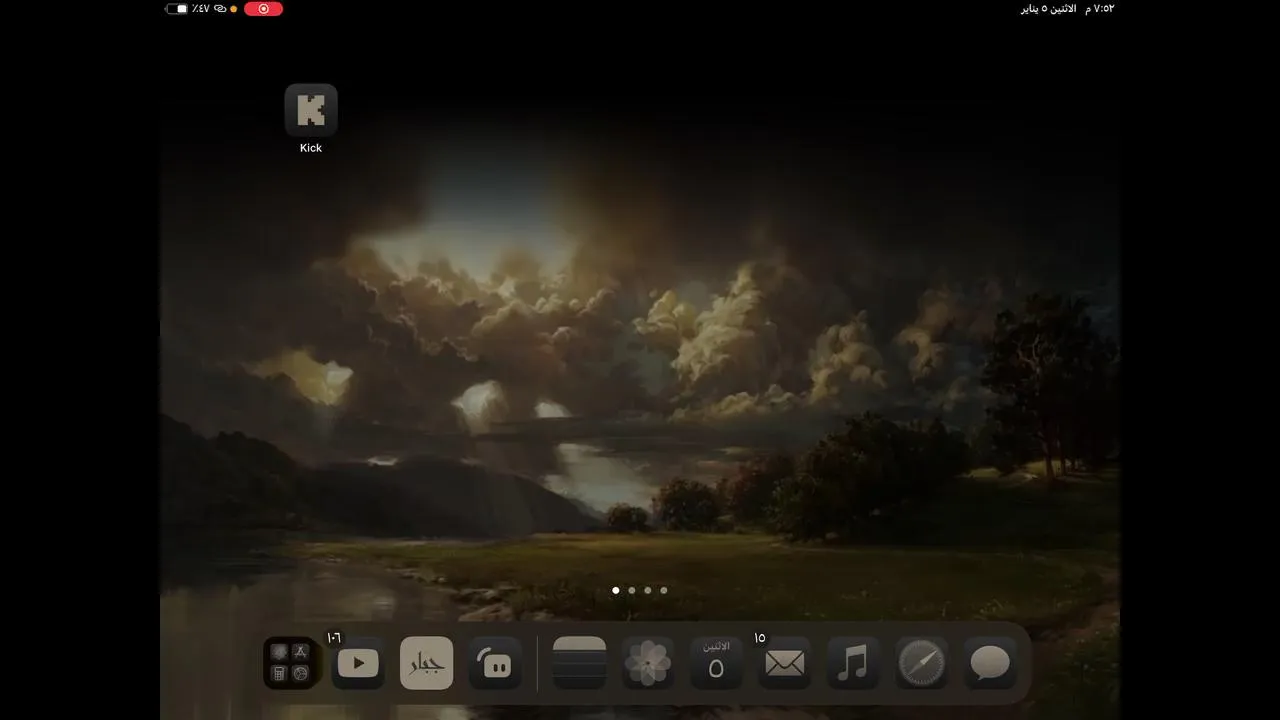Tap the Kick label under the icon

(311, 148)
